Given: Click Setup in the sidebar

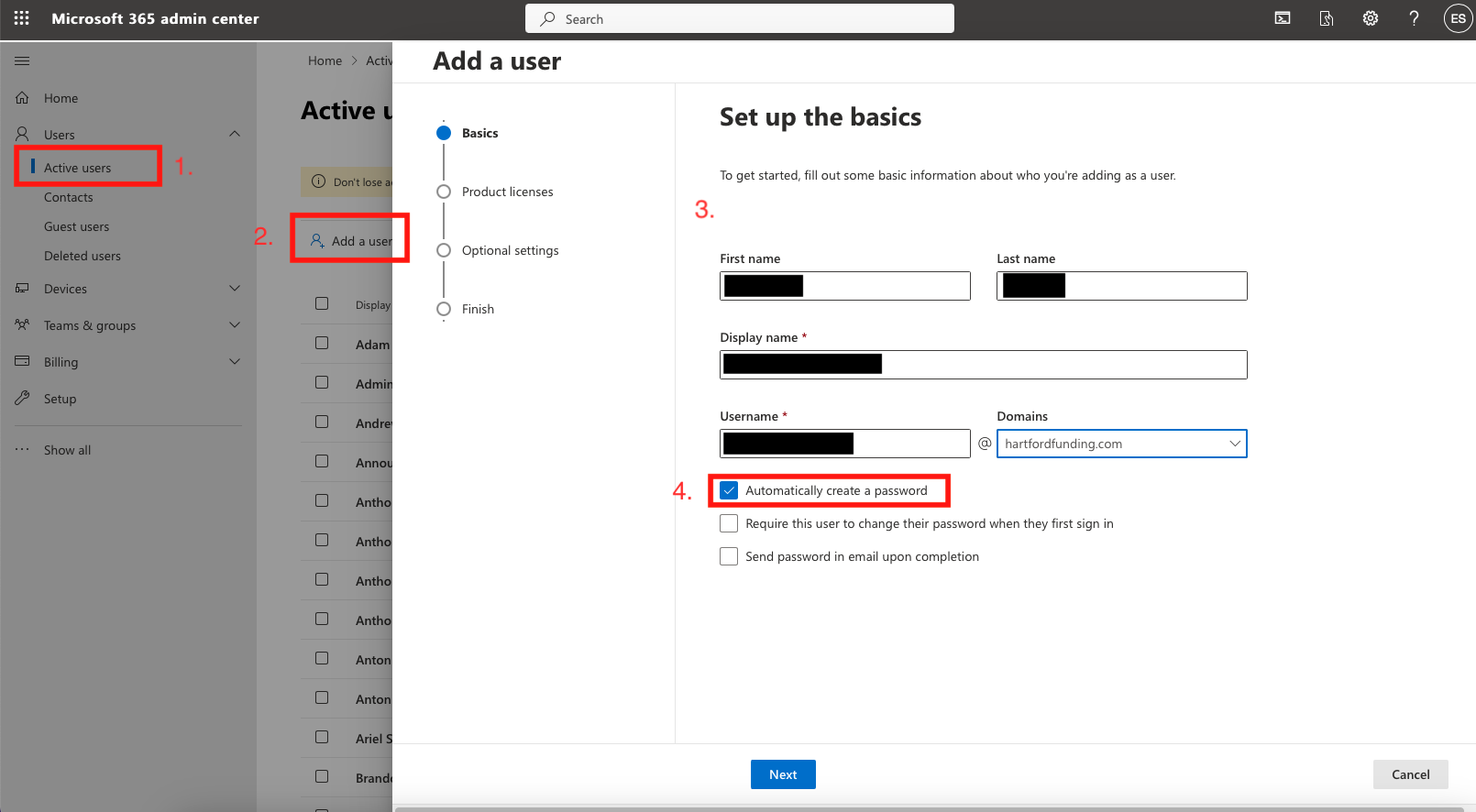Looking at the screenshot, I should tap(61, 399).
